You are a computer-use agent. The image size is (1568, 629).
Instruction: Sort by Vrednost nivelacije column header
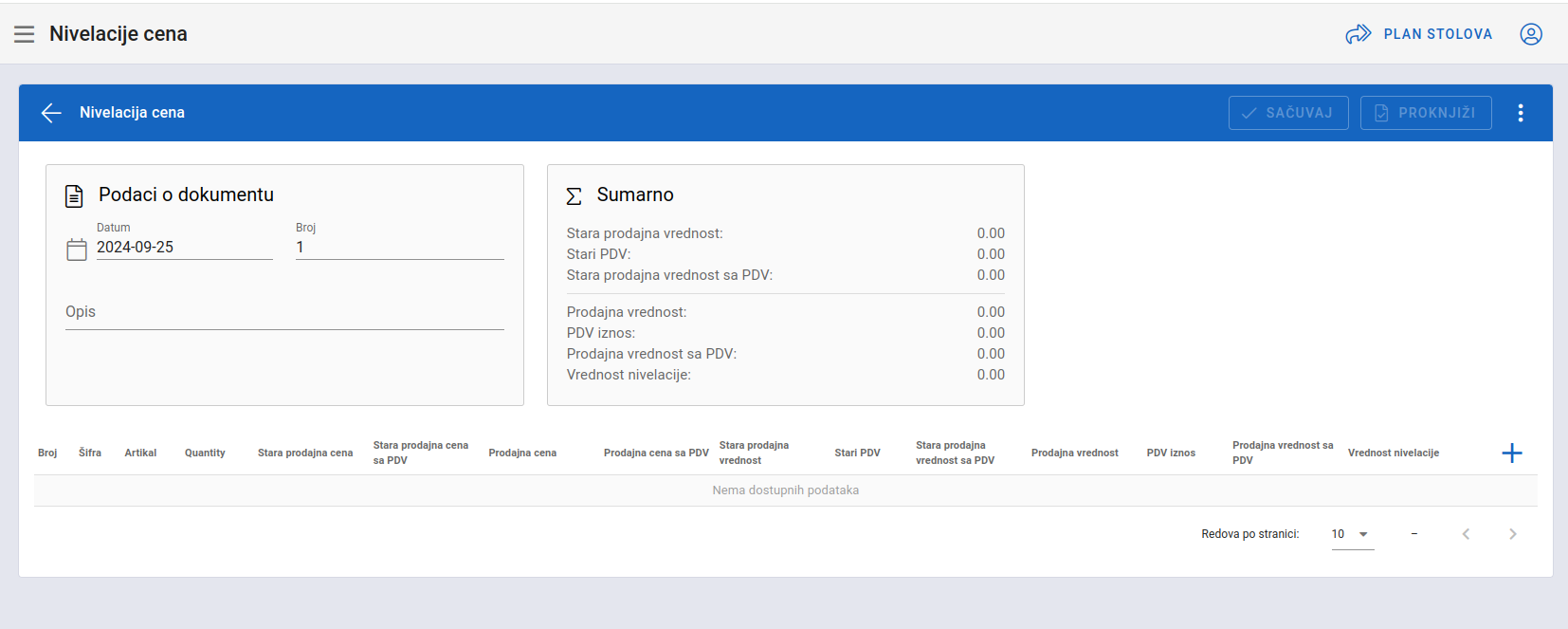click(x=1393, y=453)
